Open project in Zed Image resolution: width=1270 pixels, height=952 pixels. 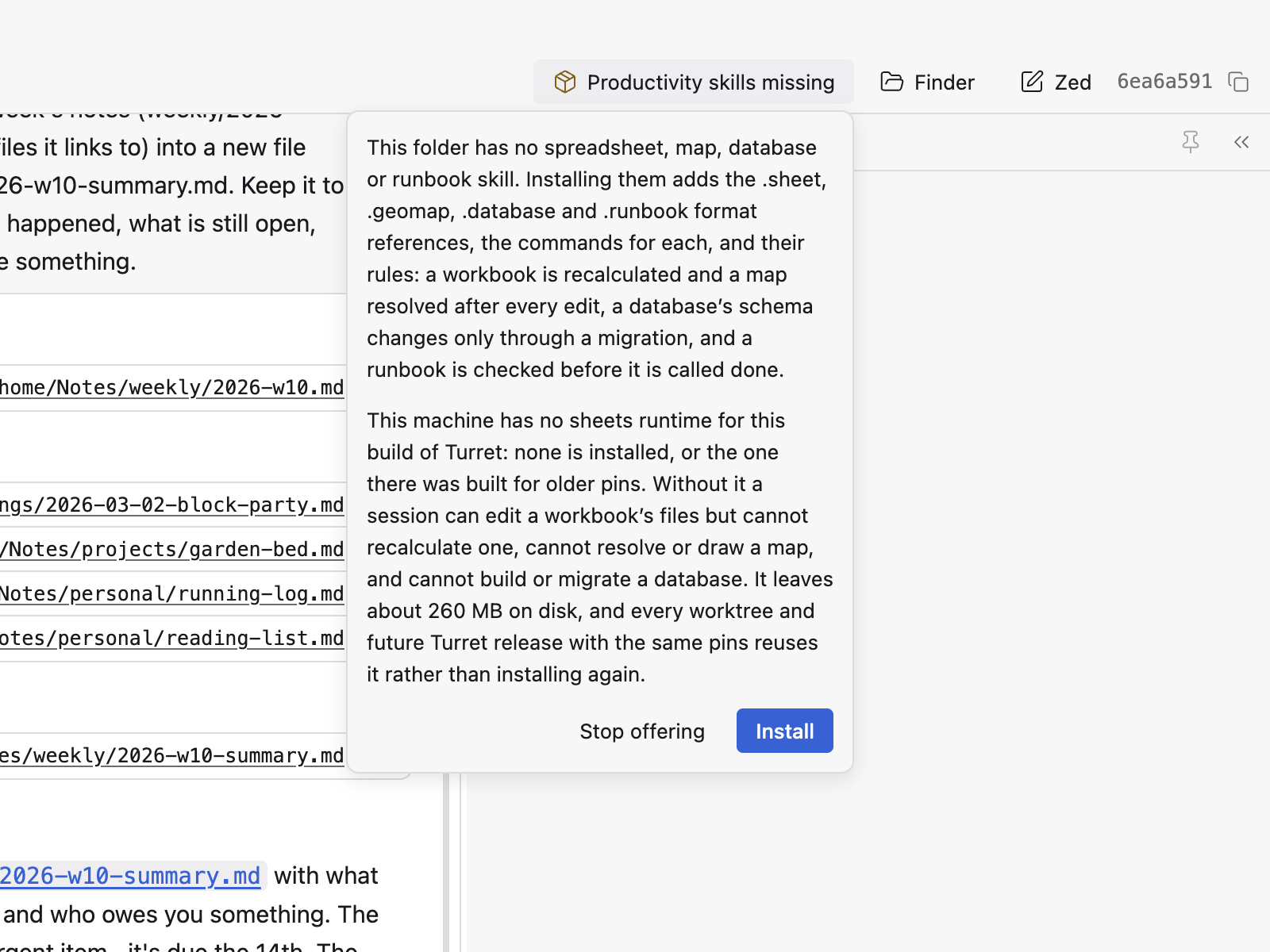(x=1056, y=82)
